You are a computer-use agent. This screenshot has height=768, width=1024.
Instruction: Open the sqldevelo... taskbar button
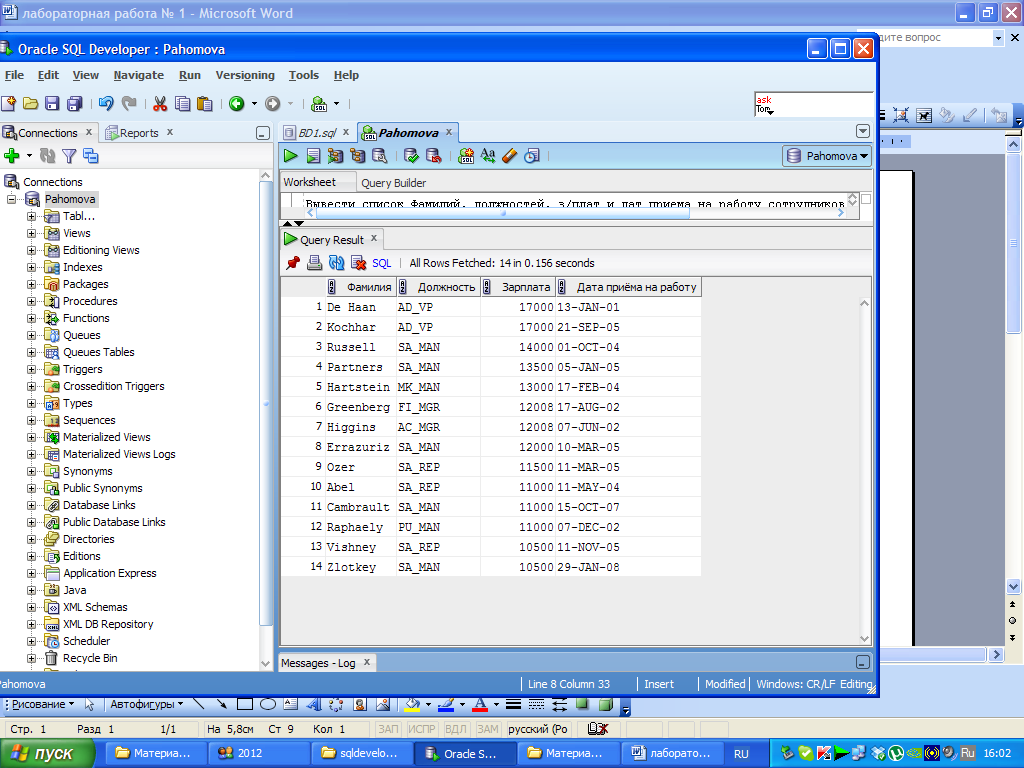[x=364, y=753]
